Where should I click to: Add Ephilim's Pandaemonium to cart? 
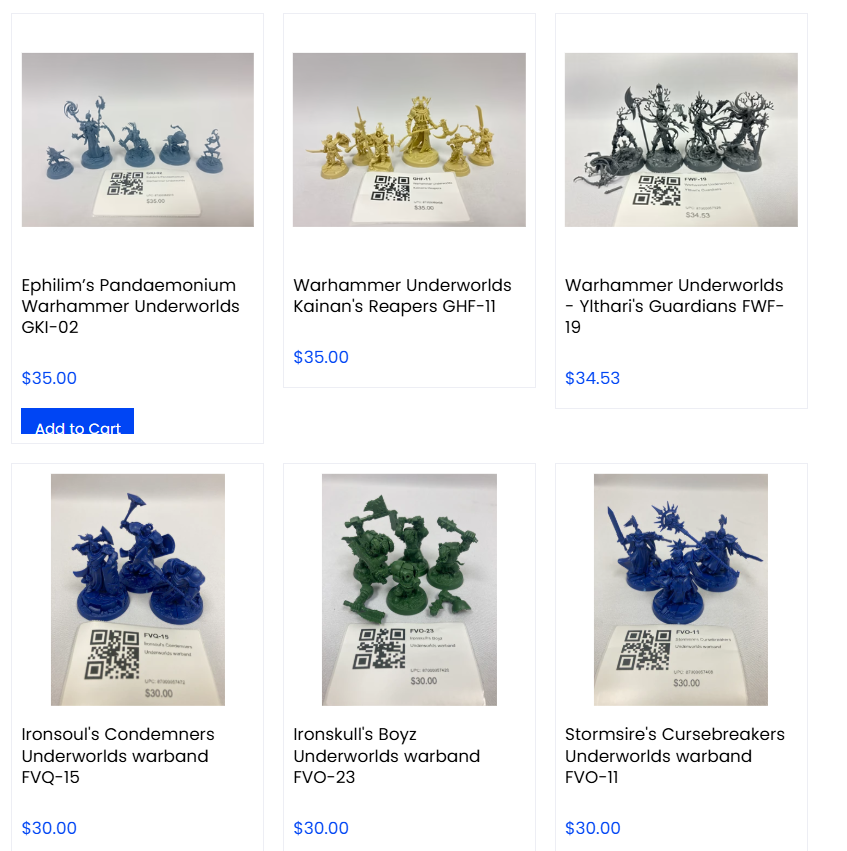(x=78, y=421)
